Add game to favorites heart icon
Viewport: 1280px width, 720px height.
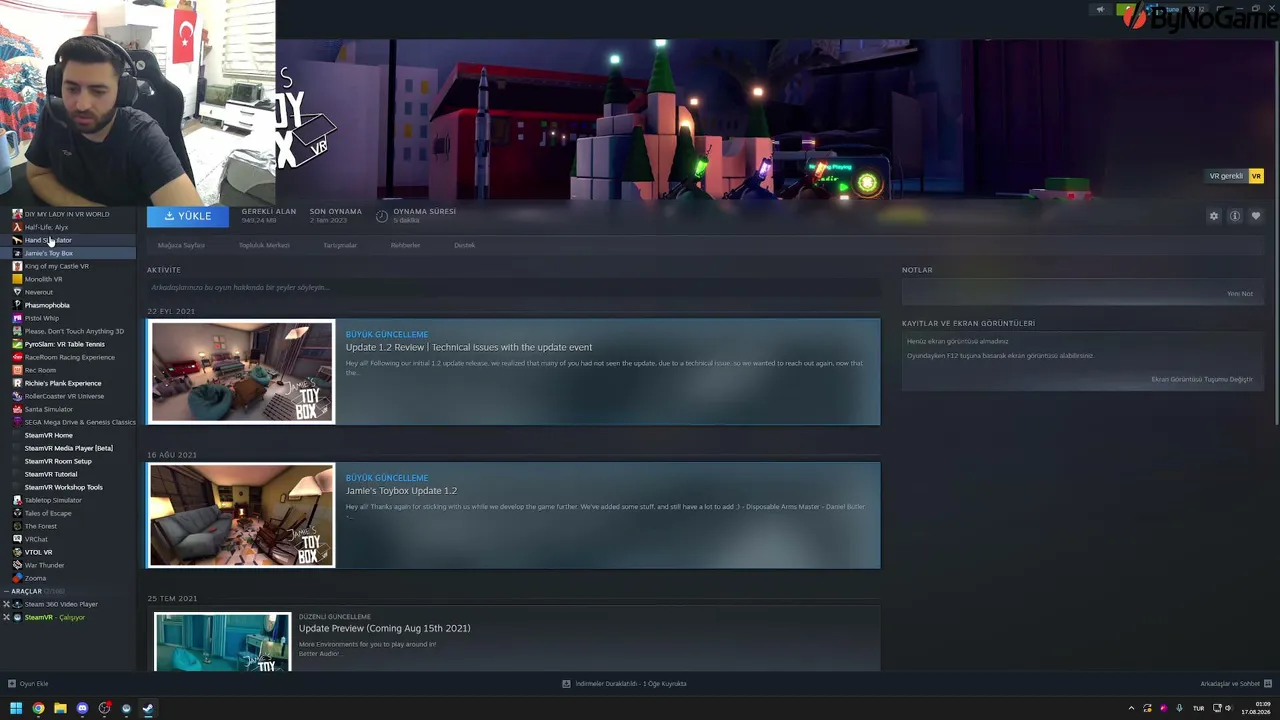(x=1256, y=216)
